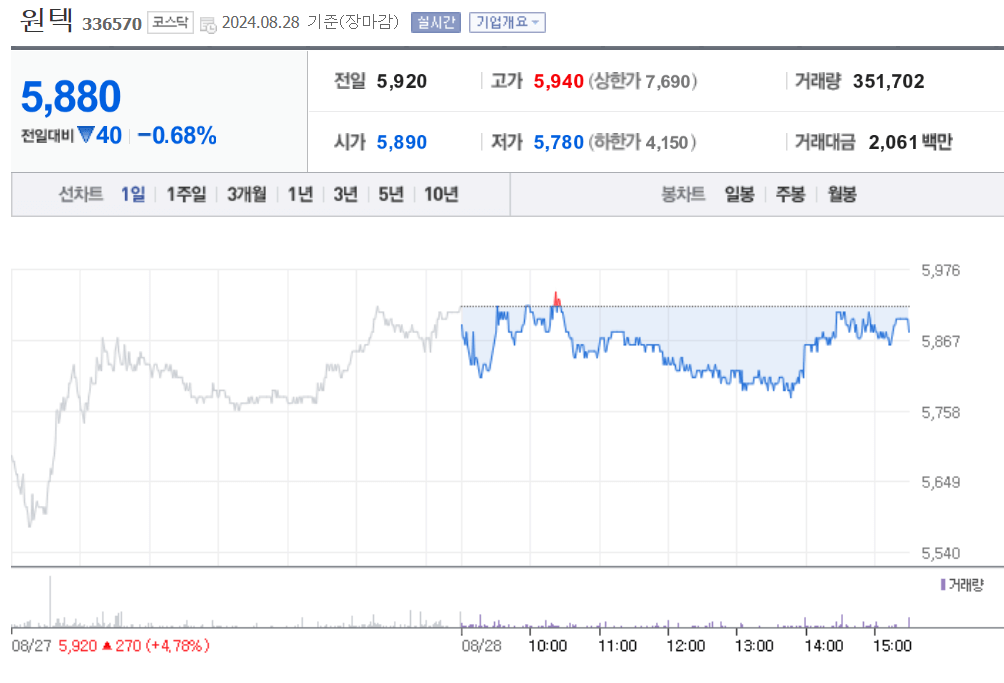Show the 5년 line chart
This screenshot has width=1004, height=683.
pos(391,194)
